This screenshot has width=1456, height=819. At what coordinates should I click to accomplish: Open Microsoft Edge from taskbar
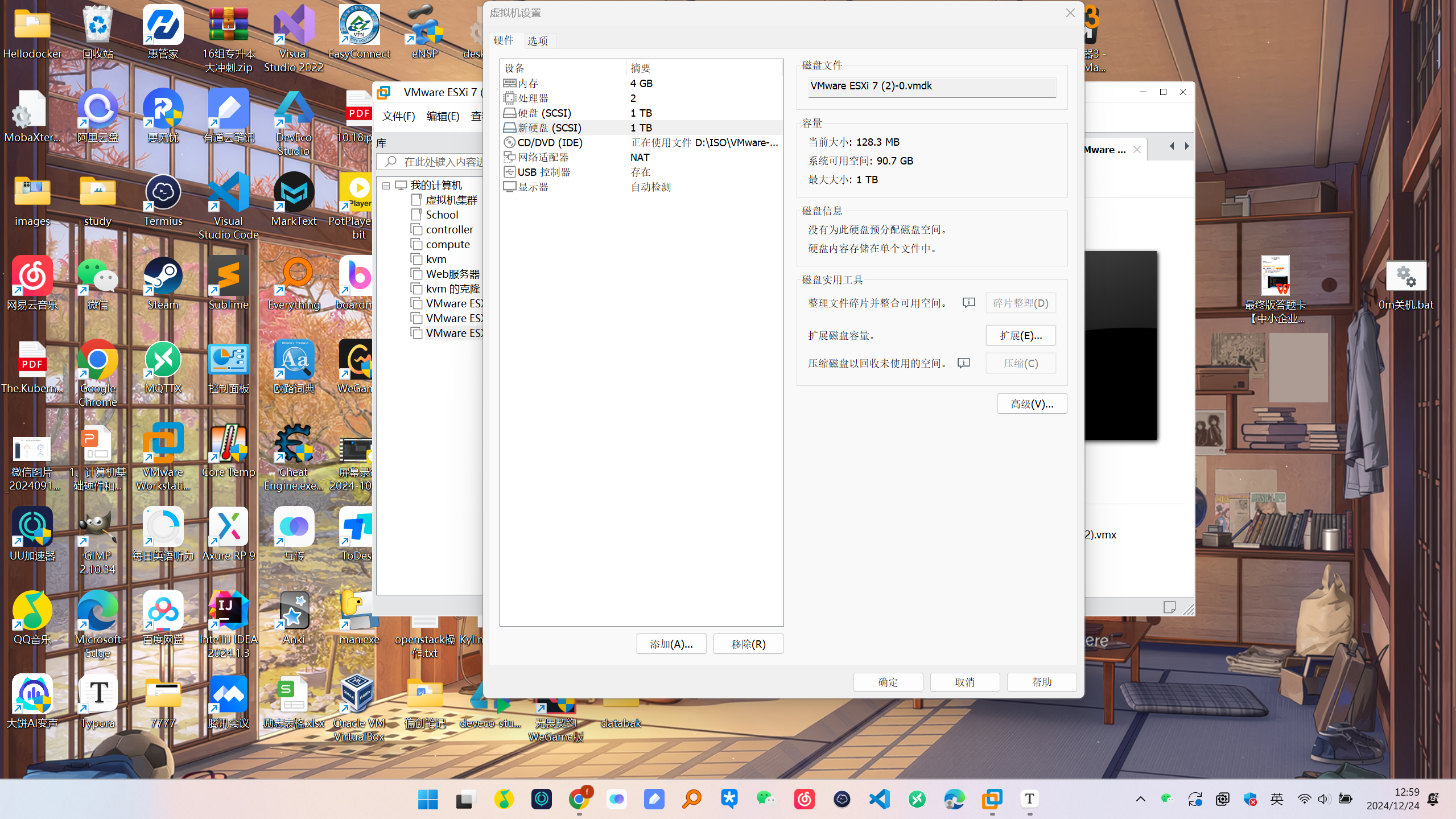coord(954,799)
